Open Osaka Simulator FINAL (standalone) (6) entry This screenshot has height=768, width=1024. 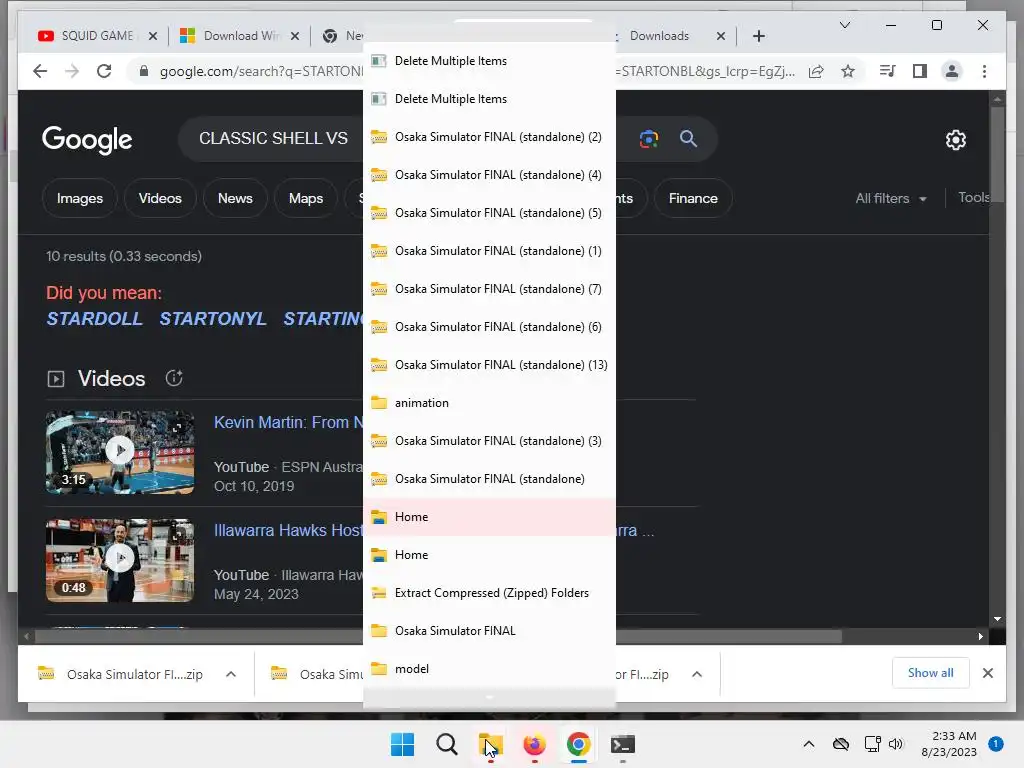click(x=489, y=327)
